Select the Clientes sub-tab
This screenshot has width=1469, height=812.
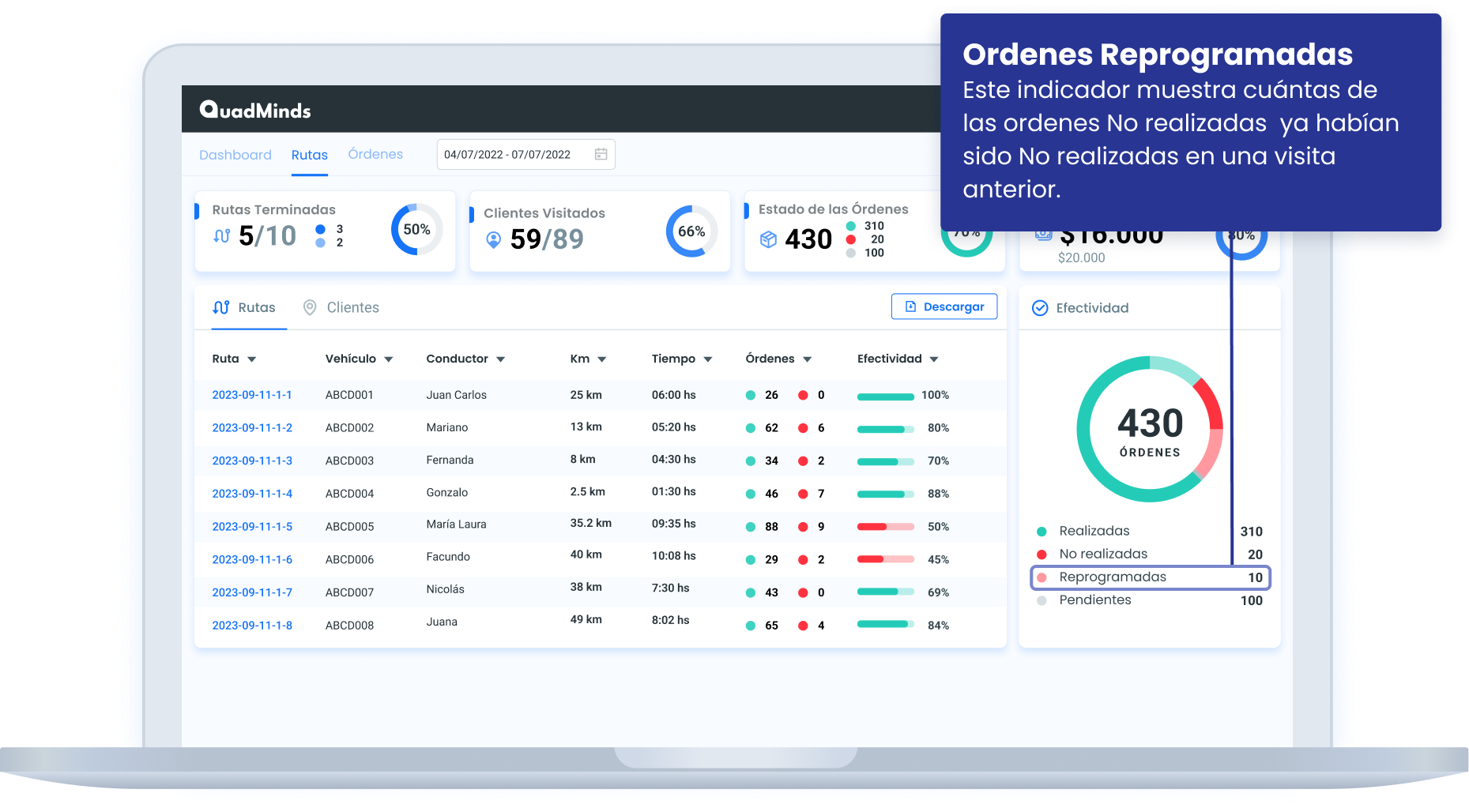tap(352, 307)
